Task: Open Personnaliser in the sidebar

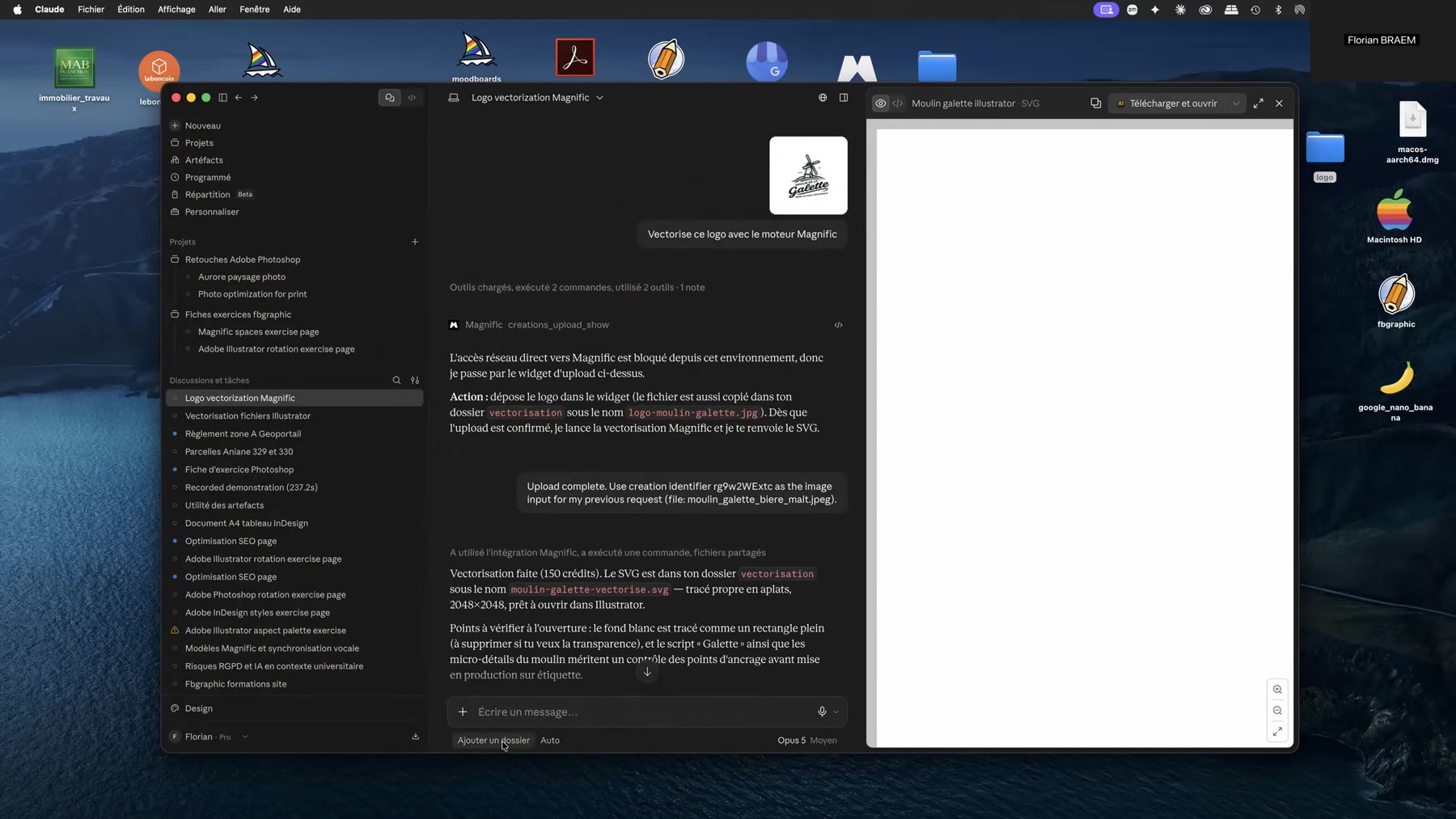Action: (x=294, y=212)
